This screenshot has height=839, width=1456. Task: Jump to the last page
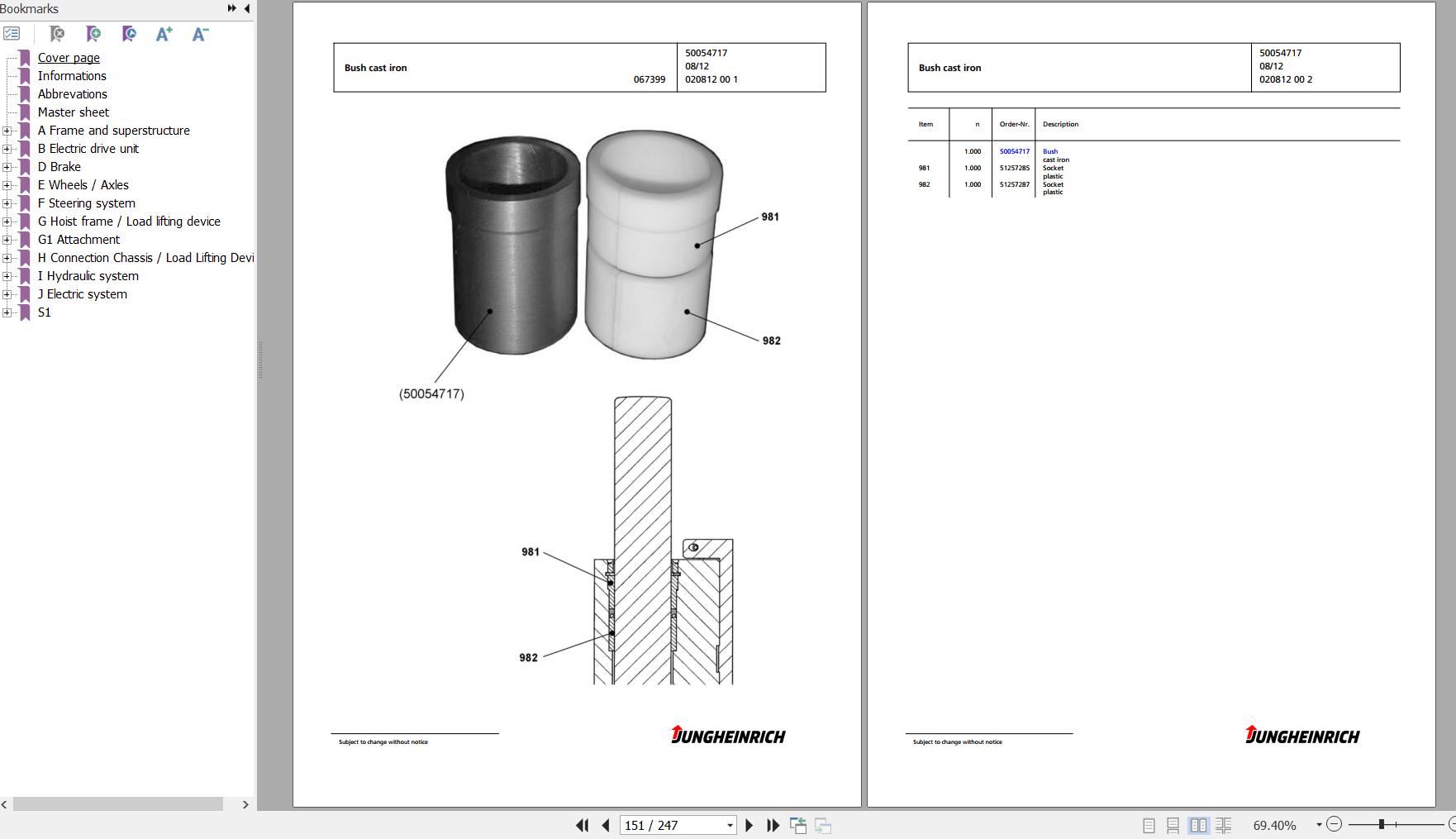click(773, 825)
